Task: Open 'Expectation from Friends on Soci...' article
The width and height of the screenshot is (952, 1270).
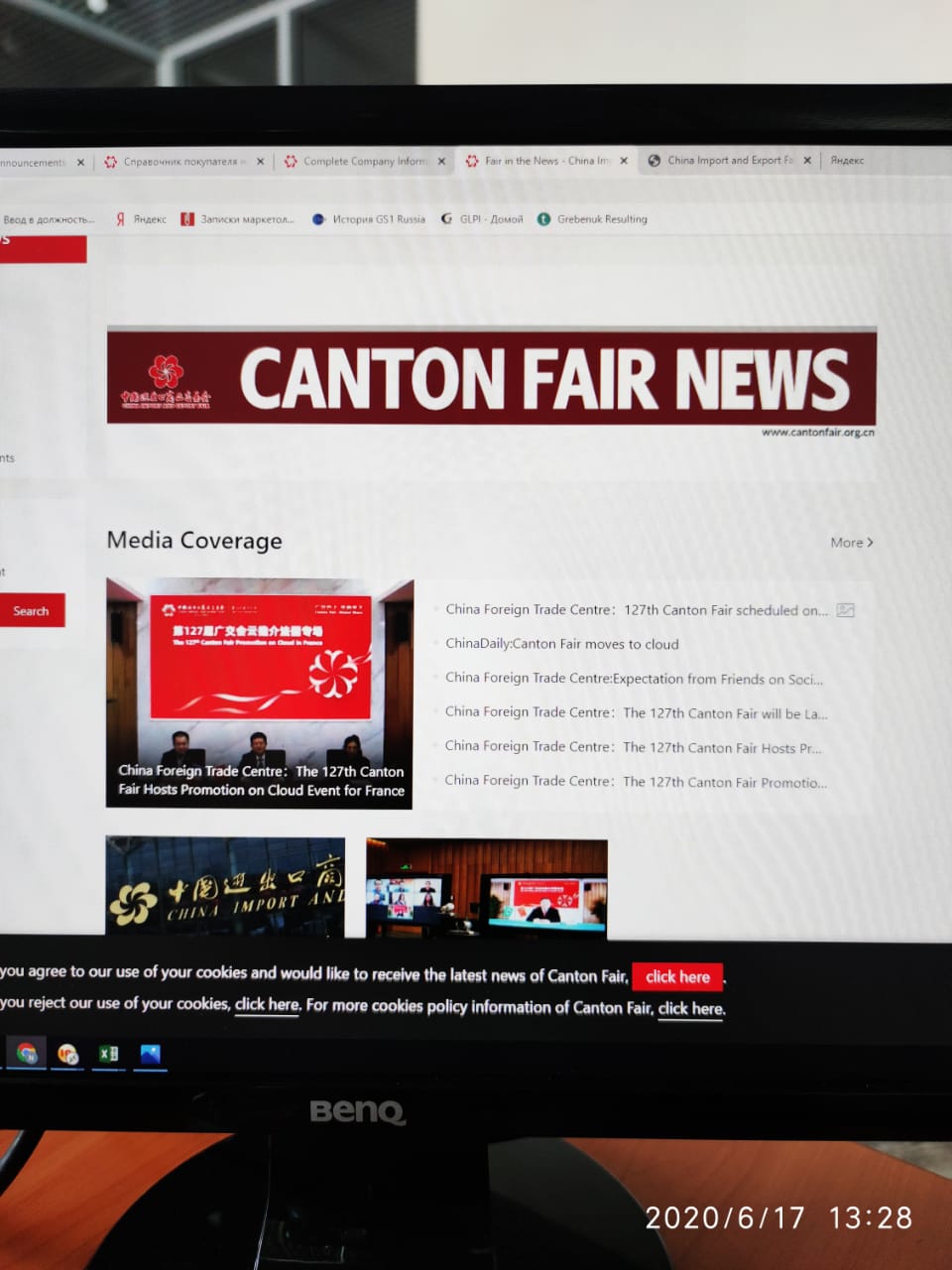Action: point(635,679)
